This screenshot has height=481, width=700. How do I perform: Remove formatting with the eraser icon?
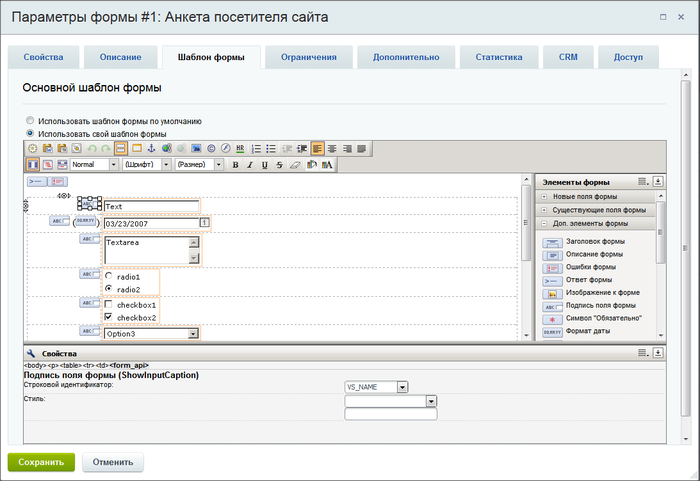pyautogui.click(x=295, y=165)
